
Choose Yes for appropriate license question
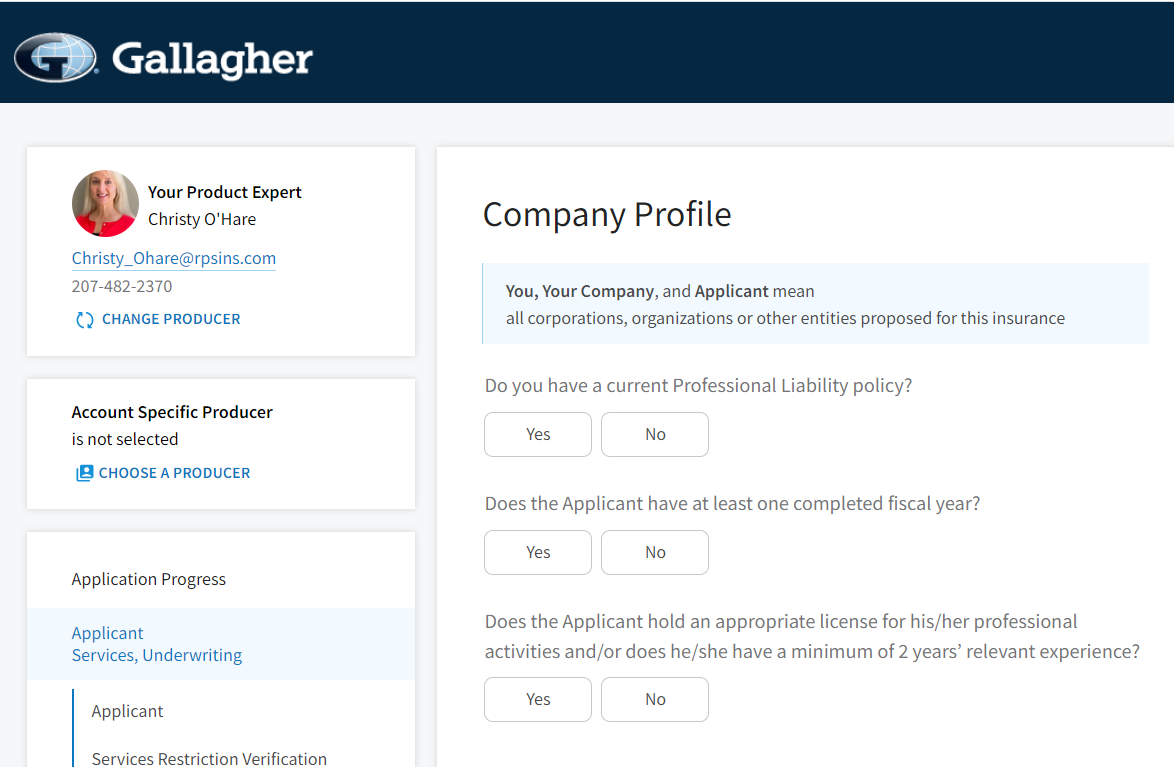click(x=538, y=700)
